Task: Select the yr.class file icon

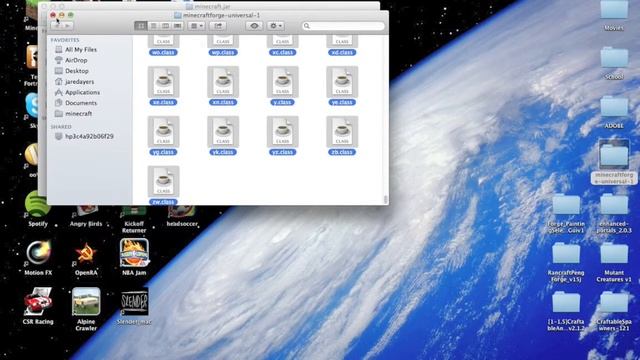Action: (x=282, y=131)
